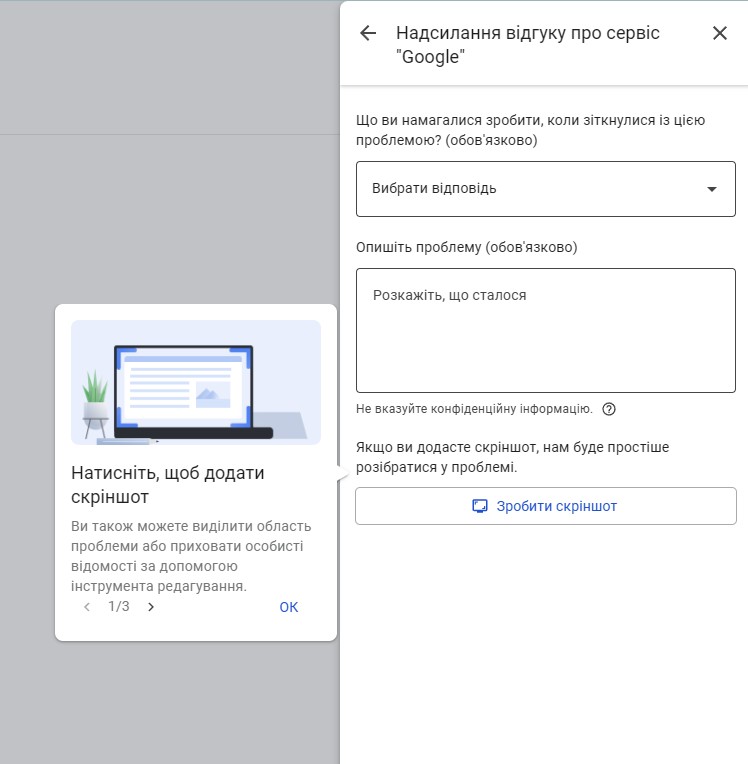Viewport: 748px width, 764px height.
Task: Open the help icon near confidential info note
Action: click(609, 409)
